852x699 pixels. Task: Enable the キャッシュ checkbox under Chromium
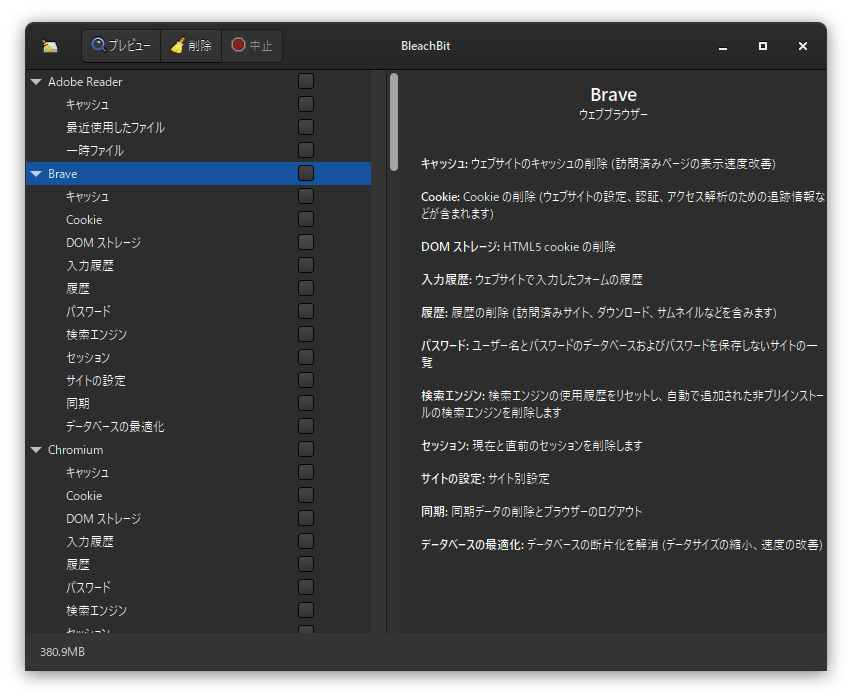[x=306, y=472]
